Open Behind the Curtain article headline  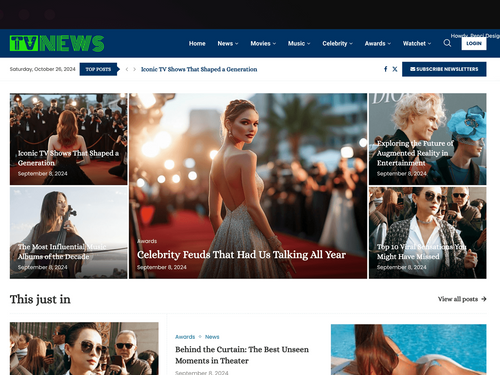242,355
